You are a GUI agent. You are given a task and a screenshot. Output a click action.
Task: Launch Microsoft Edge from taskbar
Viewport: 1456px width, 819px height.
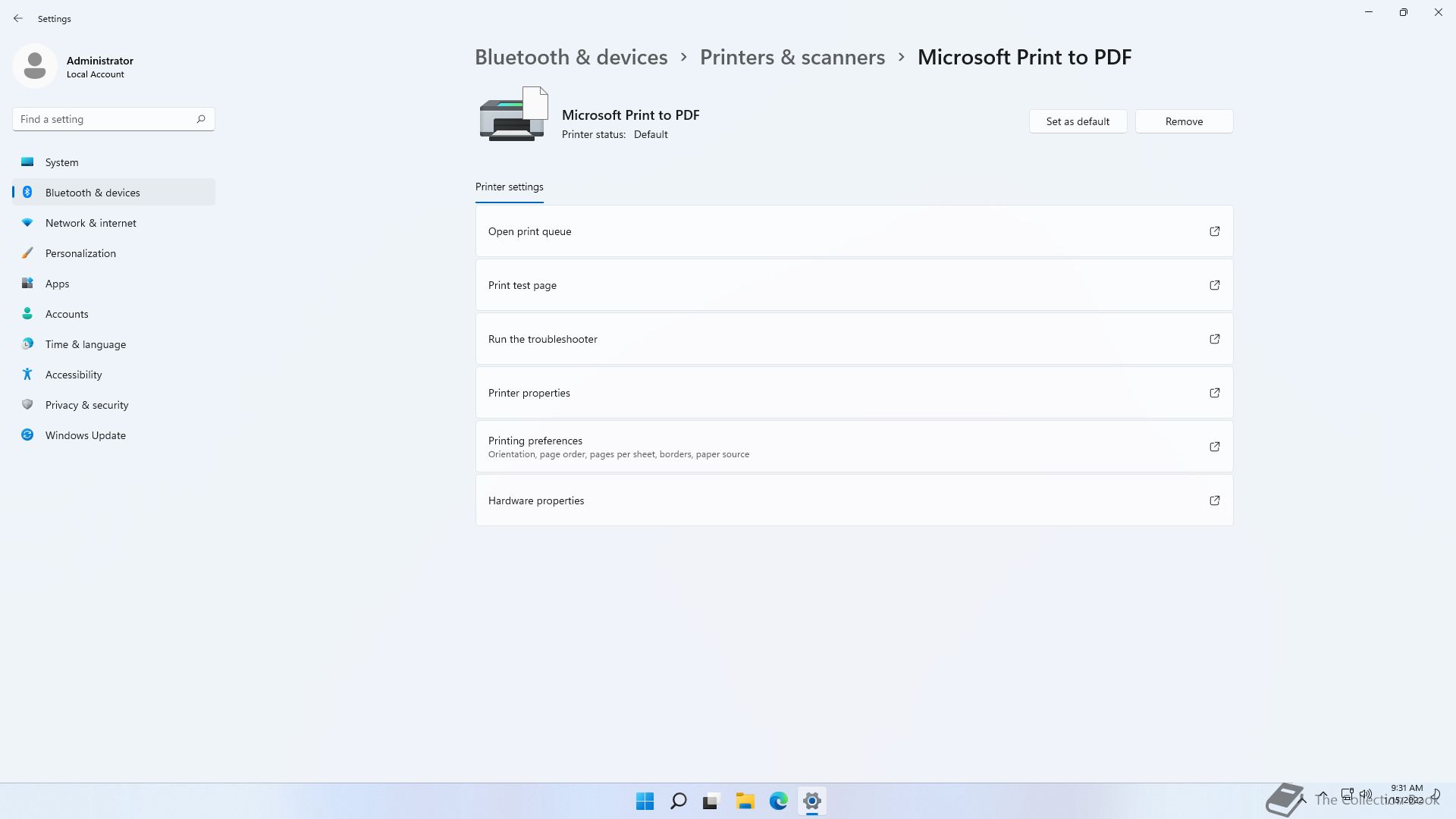coord(779,801)
